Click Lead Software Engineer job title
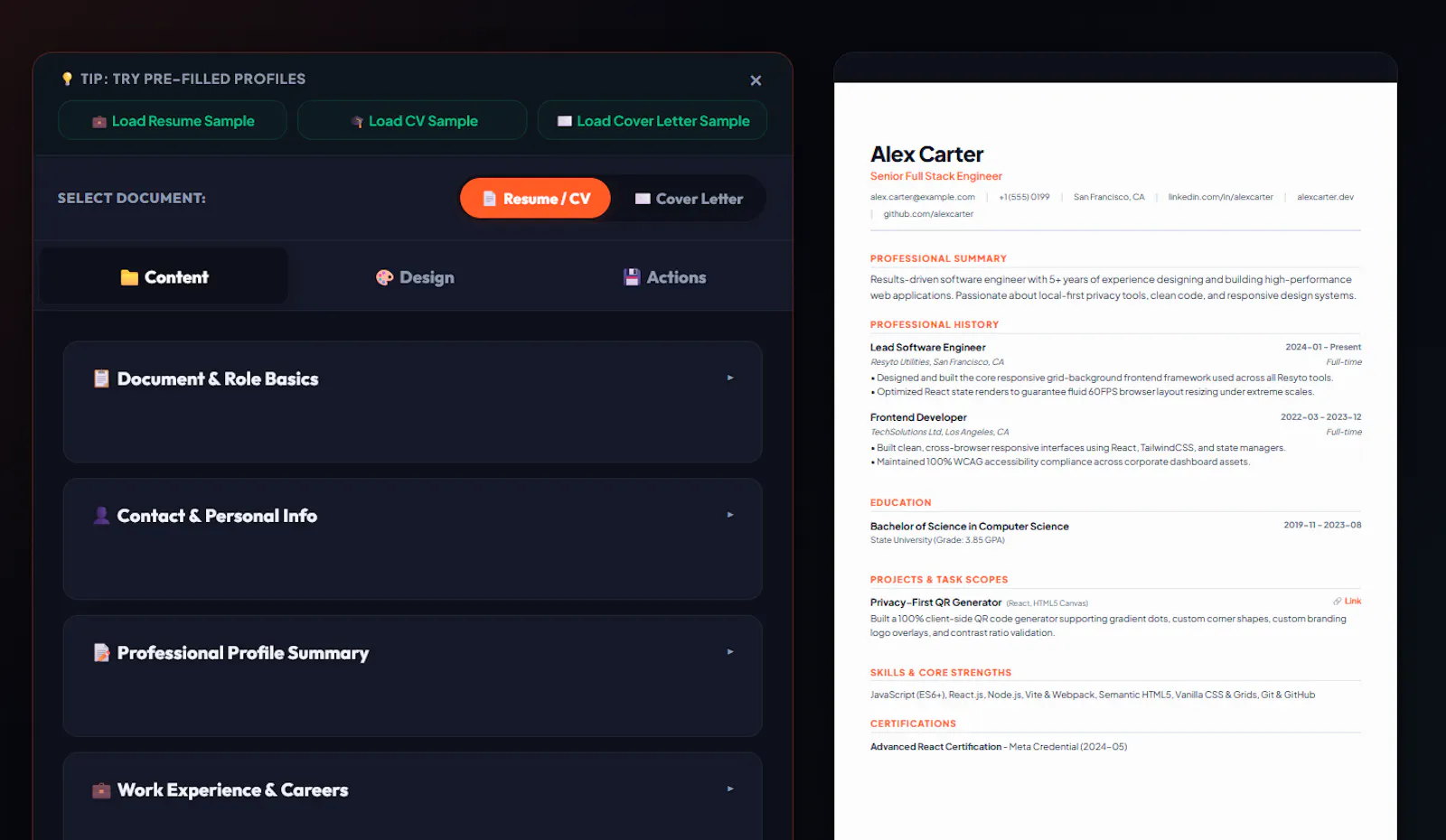Image resolution: width=1446 pixels, height=840 pixels. tap(927, 347)
